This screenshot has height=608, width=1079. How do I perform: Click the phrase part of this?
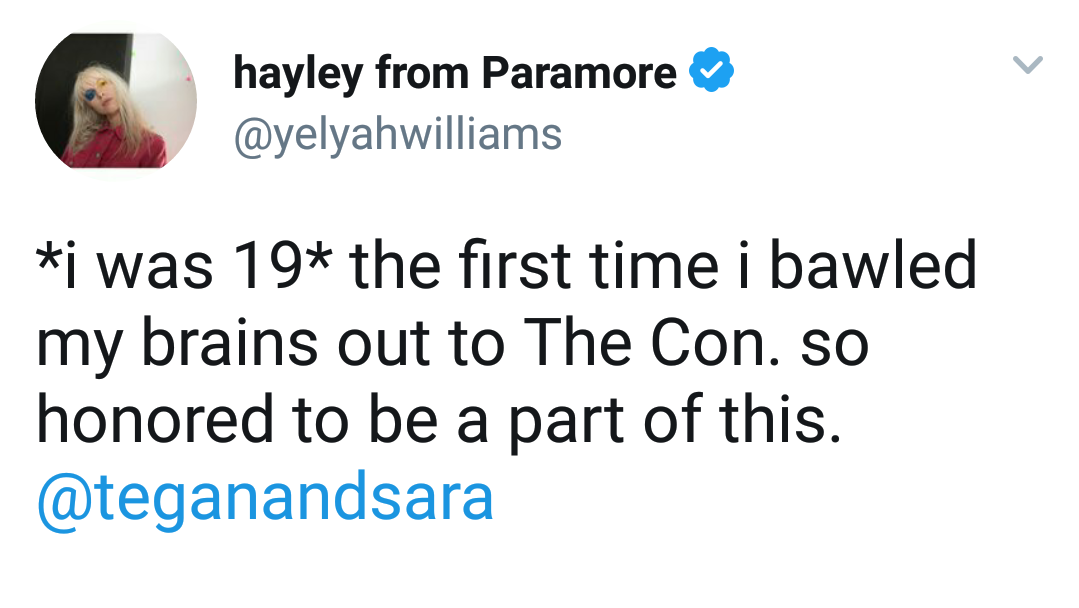point(675,421)
